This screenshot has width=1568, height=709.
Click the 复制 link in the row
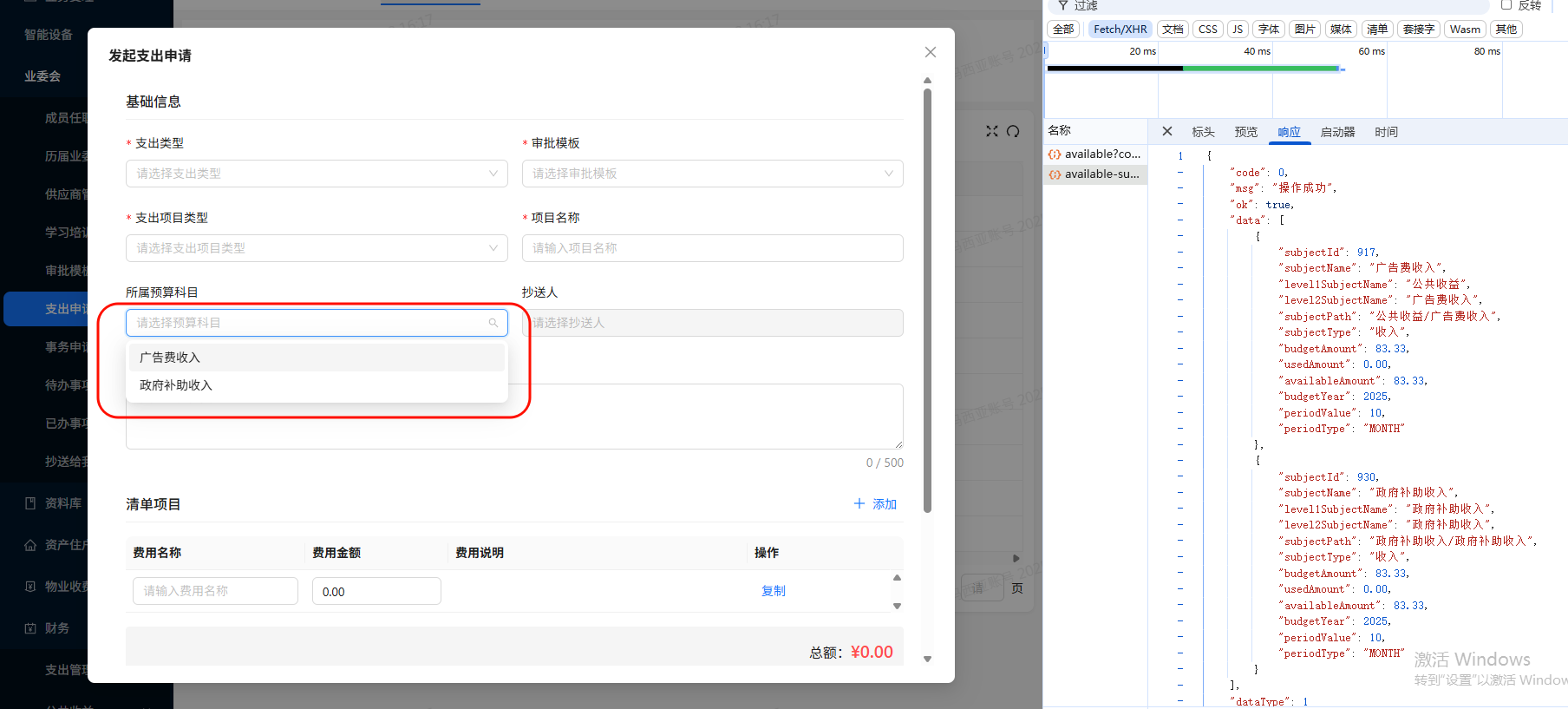tap(774, 591)
